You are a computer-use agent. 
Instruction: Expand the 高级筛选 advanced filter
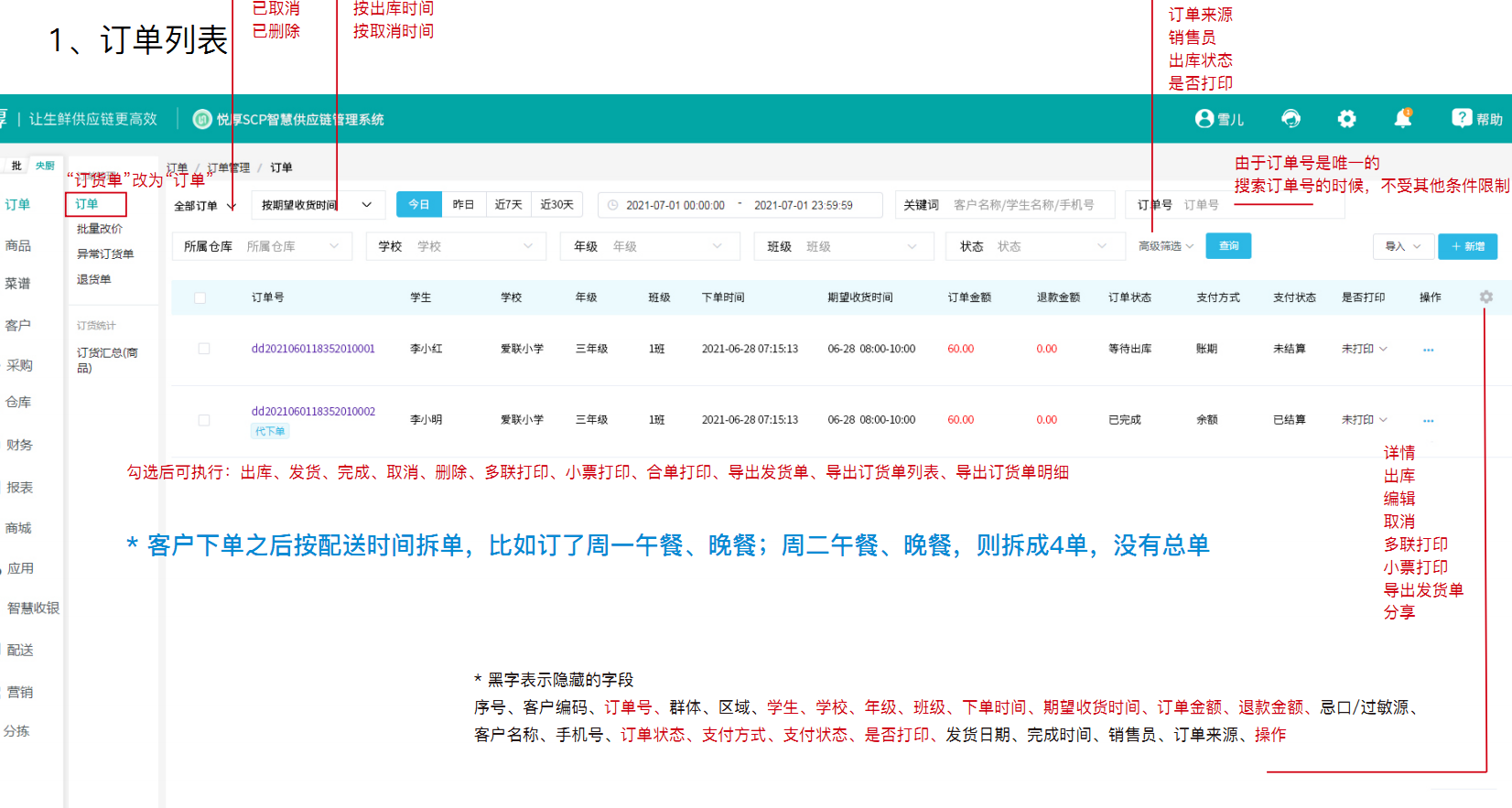(1166, 246)
